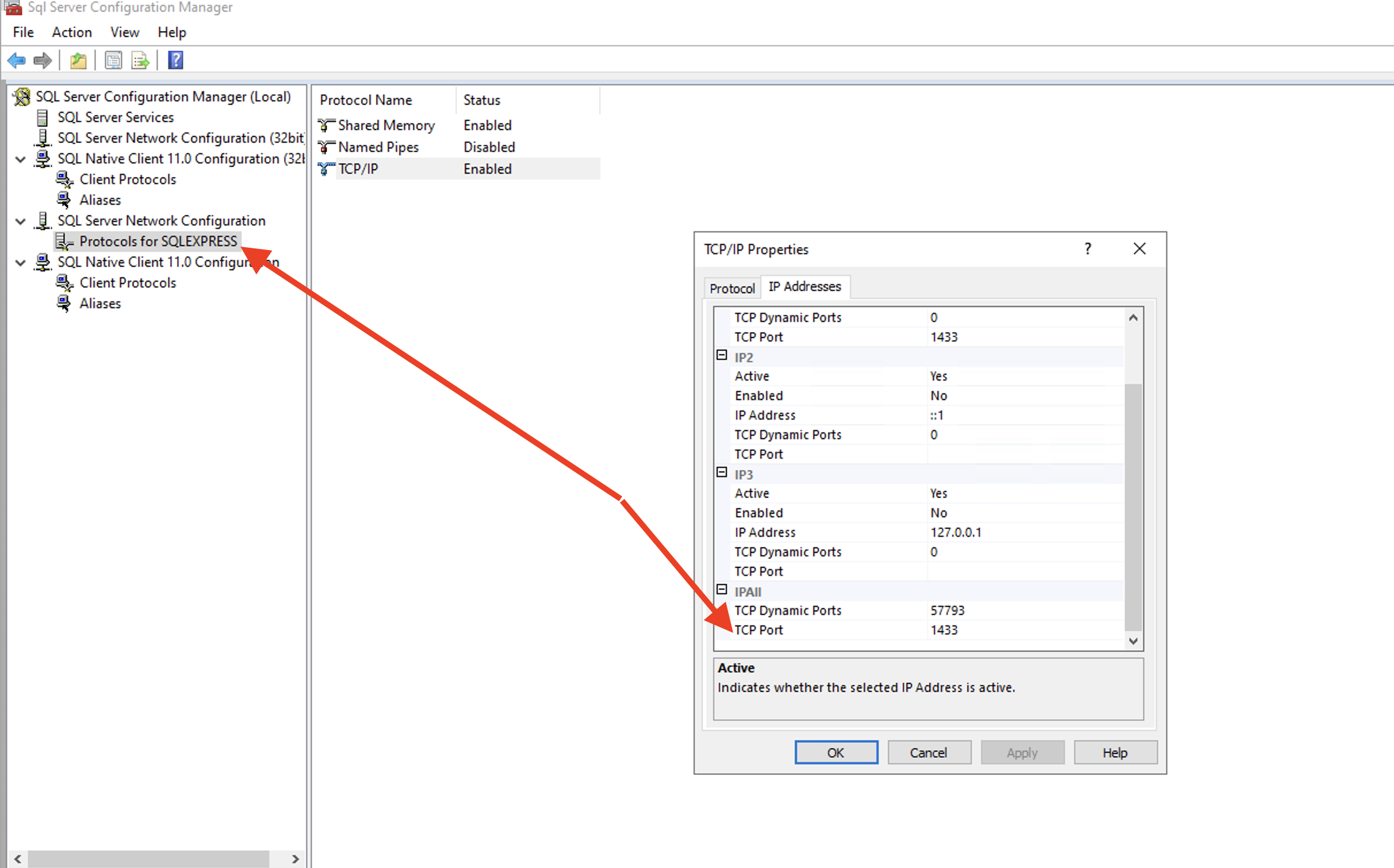The width and height of the screenshot is (1394, 868).
Task: Collapse the IP3 section in TCP/IP Properties
Action: (722, 473)
